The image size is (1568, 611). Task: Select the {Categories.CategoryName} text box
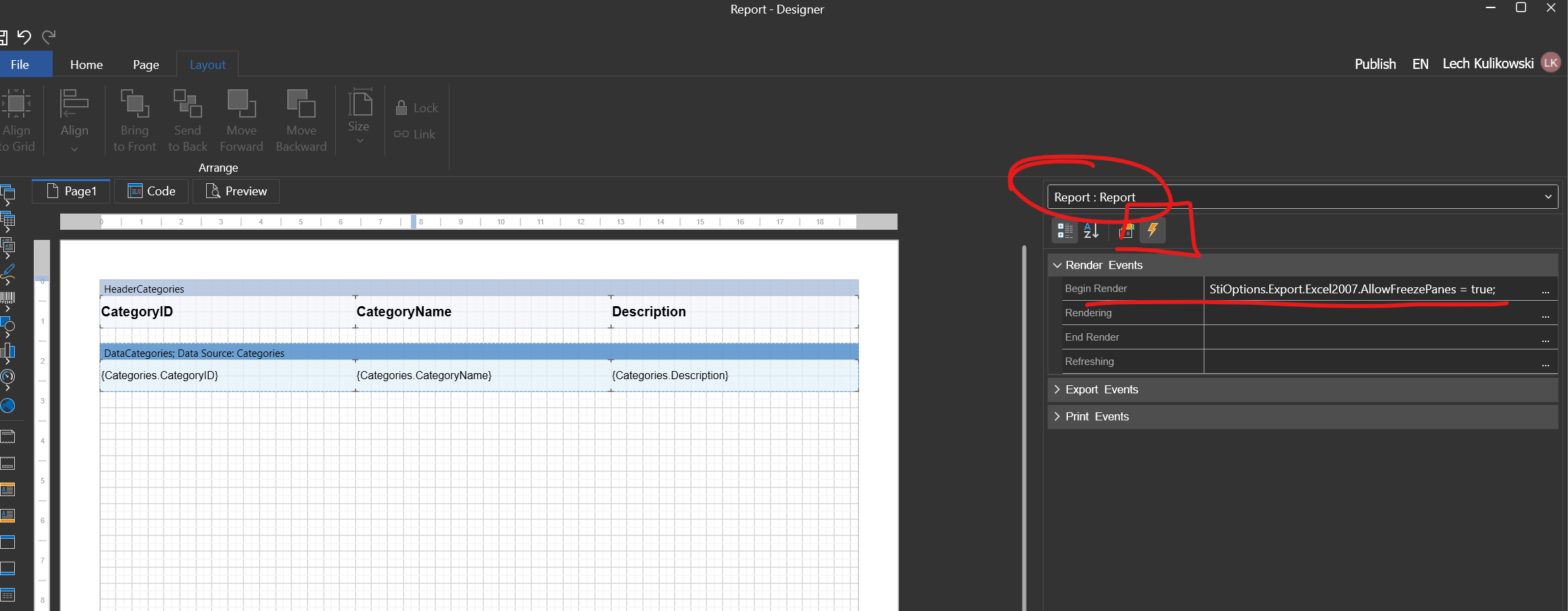click(x=483, y=375)
